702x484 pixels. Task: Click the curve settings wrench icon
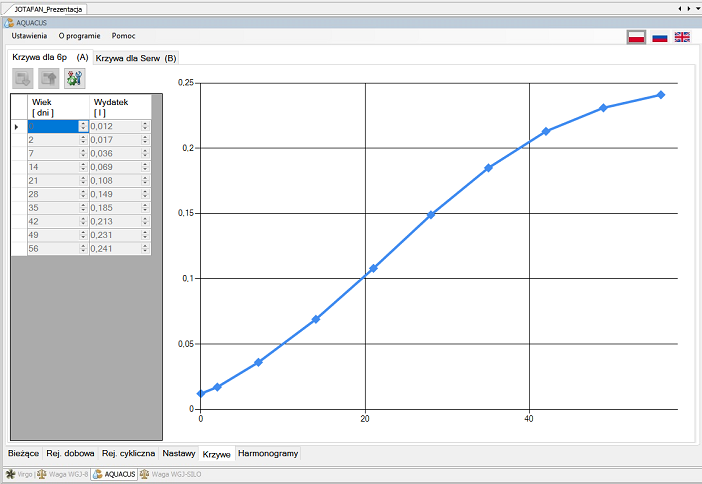pos(75,78)
